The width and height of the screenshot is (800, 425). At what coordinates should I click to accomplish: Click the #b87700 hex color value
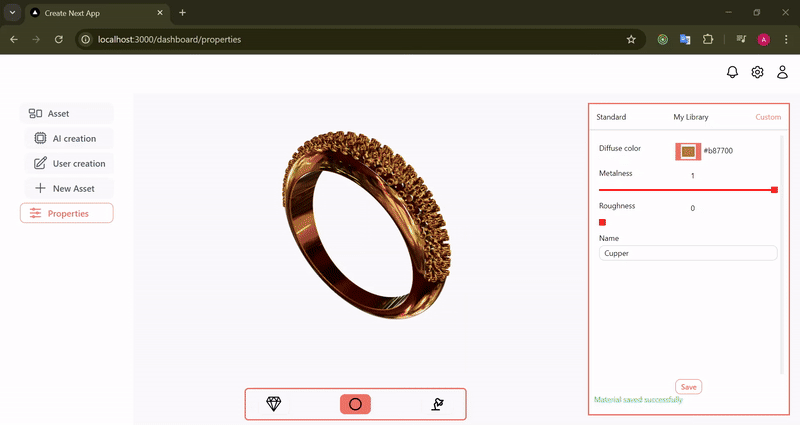[718, 151]
